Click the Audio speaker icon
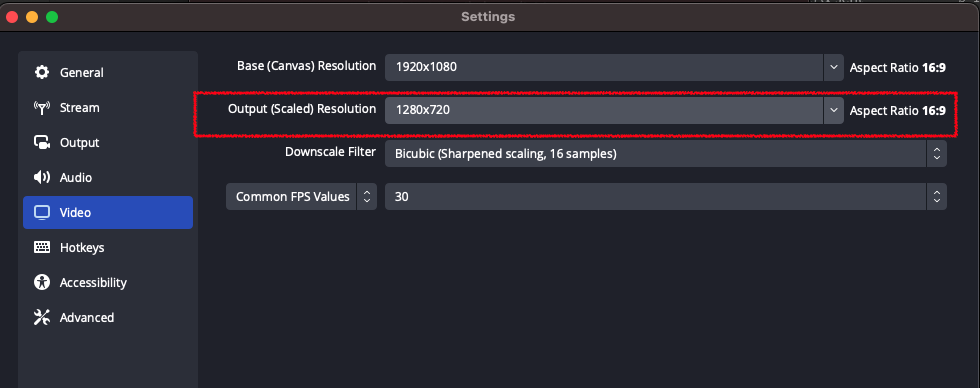The image size is (980, 388). click(42, 177)
